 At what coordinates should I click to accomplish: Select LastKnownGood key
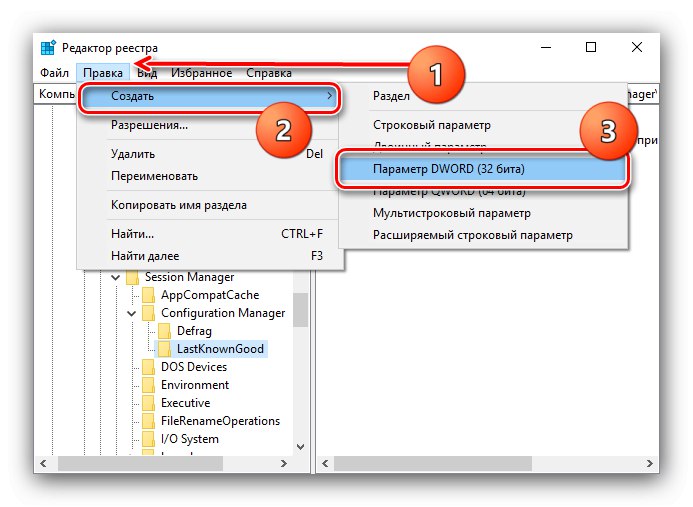pos(220,349)
